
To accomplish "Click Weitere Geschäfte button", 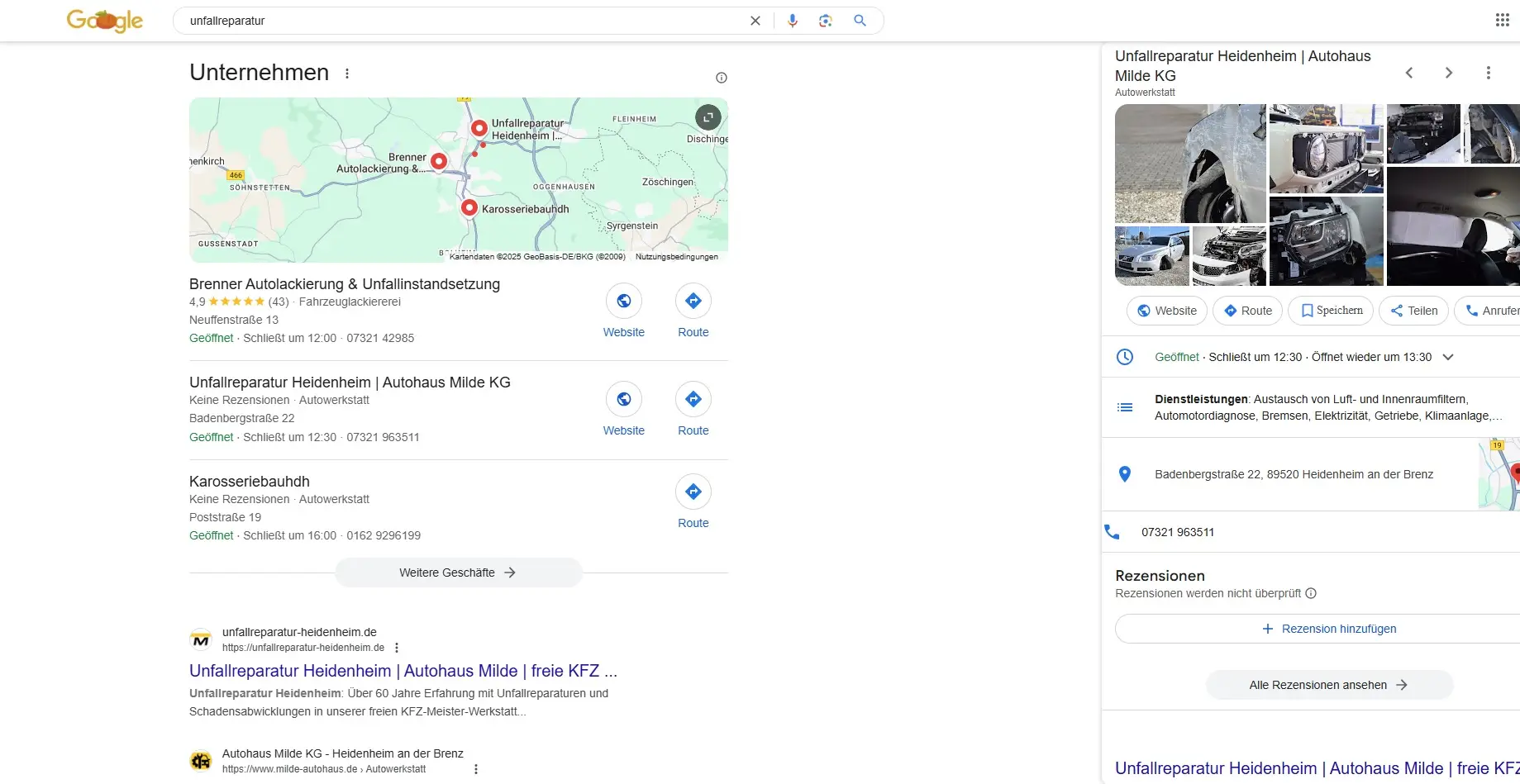I will [458, 573].
